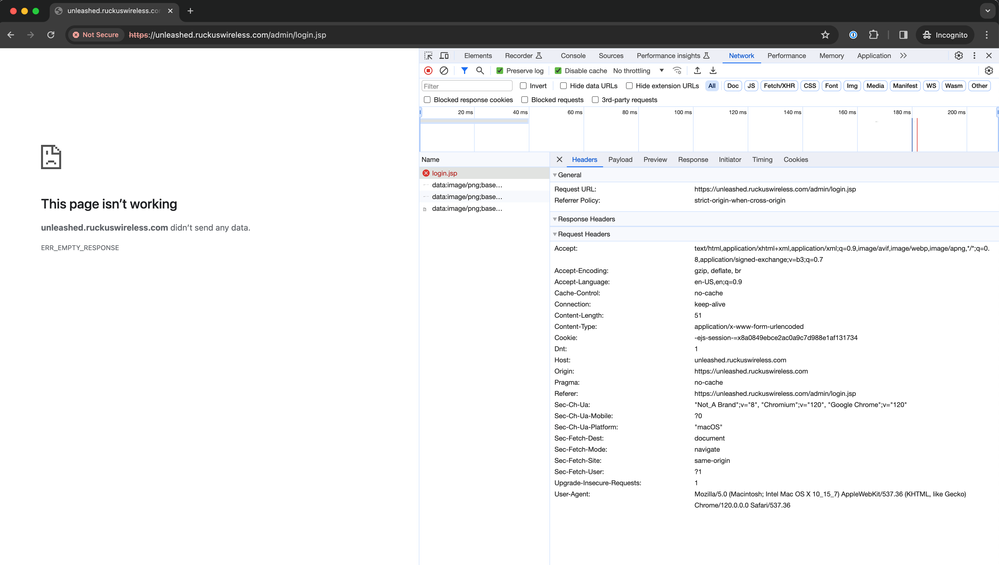Uncheck the Disable cache checkbox

coord(558,71)
